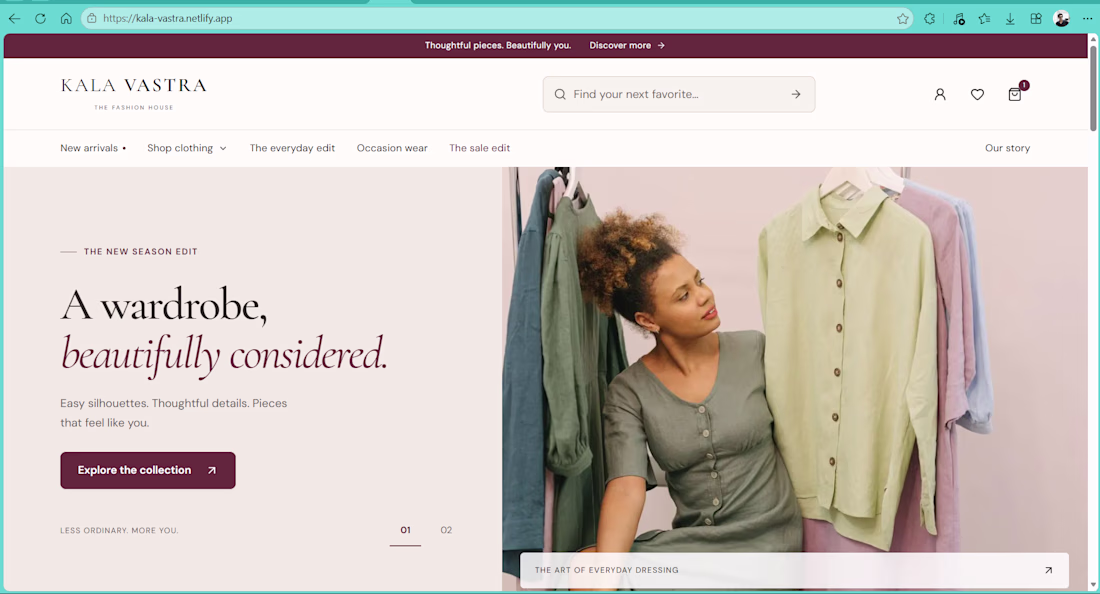Image resolution: width=1100 pixels, height=594 pixels.
Task: Click the Our story link
Action: click(x=1007, y=148)
